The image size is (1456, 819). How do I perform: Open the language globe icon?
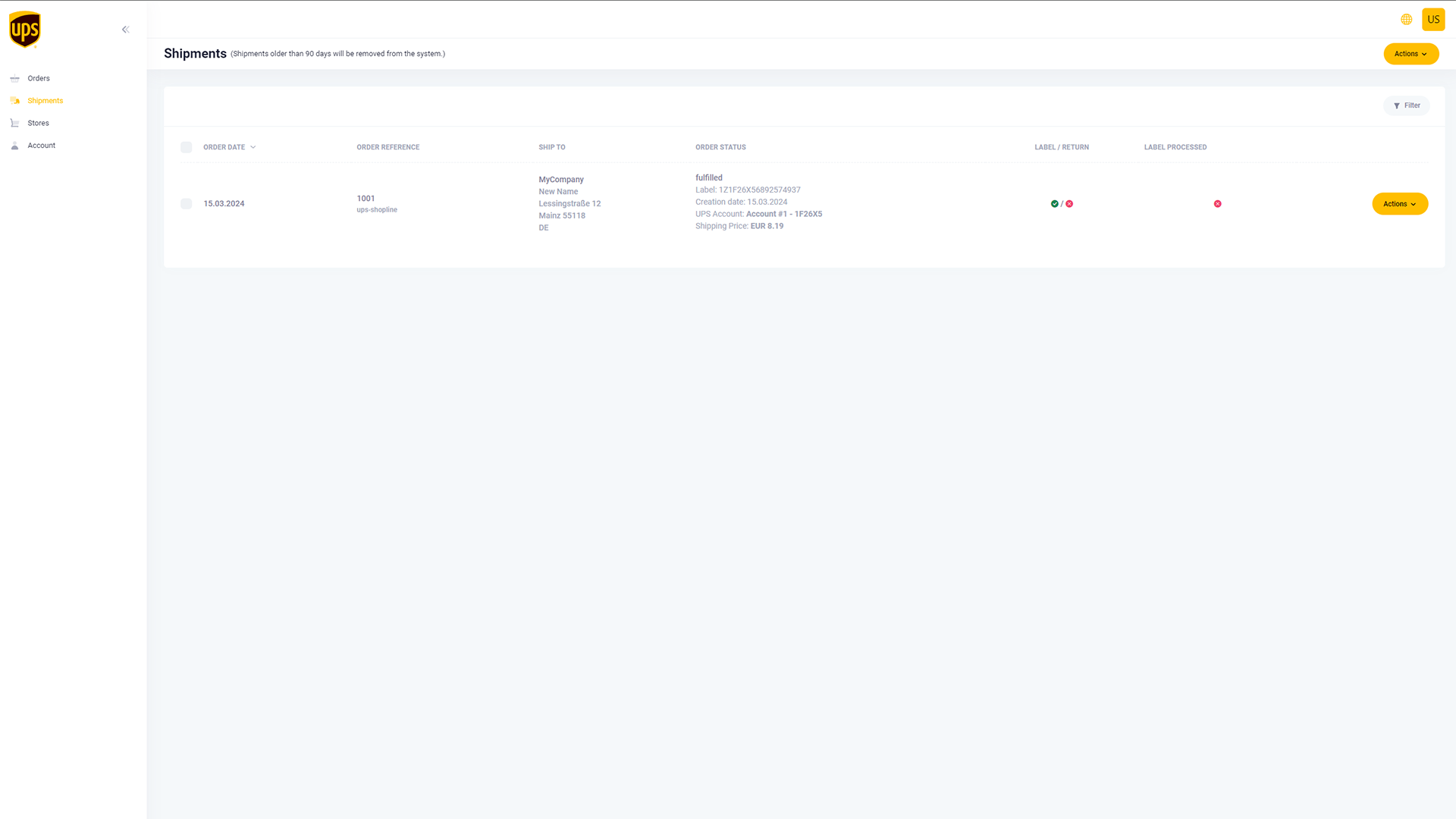(1406, 20)
